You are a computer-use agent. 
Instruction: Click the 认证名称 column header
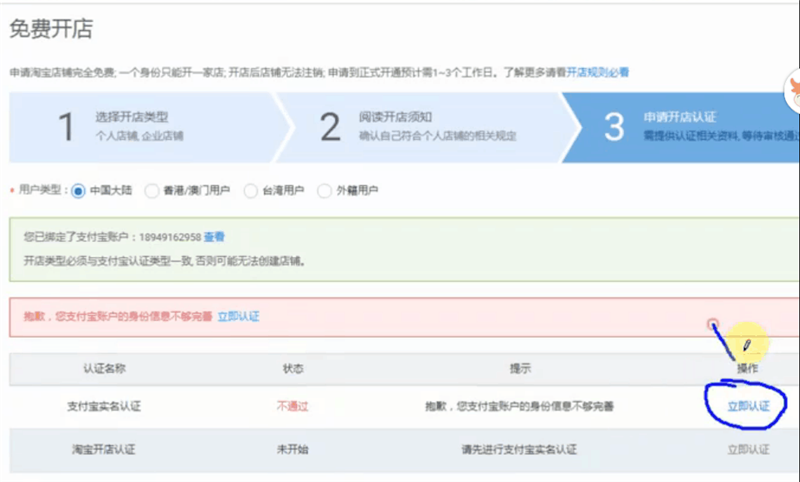pos(105,368)
